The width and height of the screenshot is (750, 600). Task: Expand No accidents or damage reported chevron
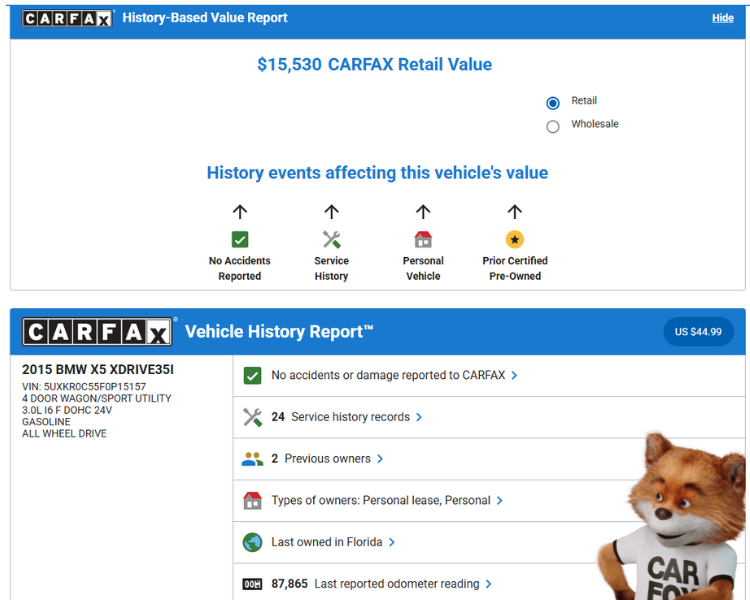point(514,376)
